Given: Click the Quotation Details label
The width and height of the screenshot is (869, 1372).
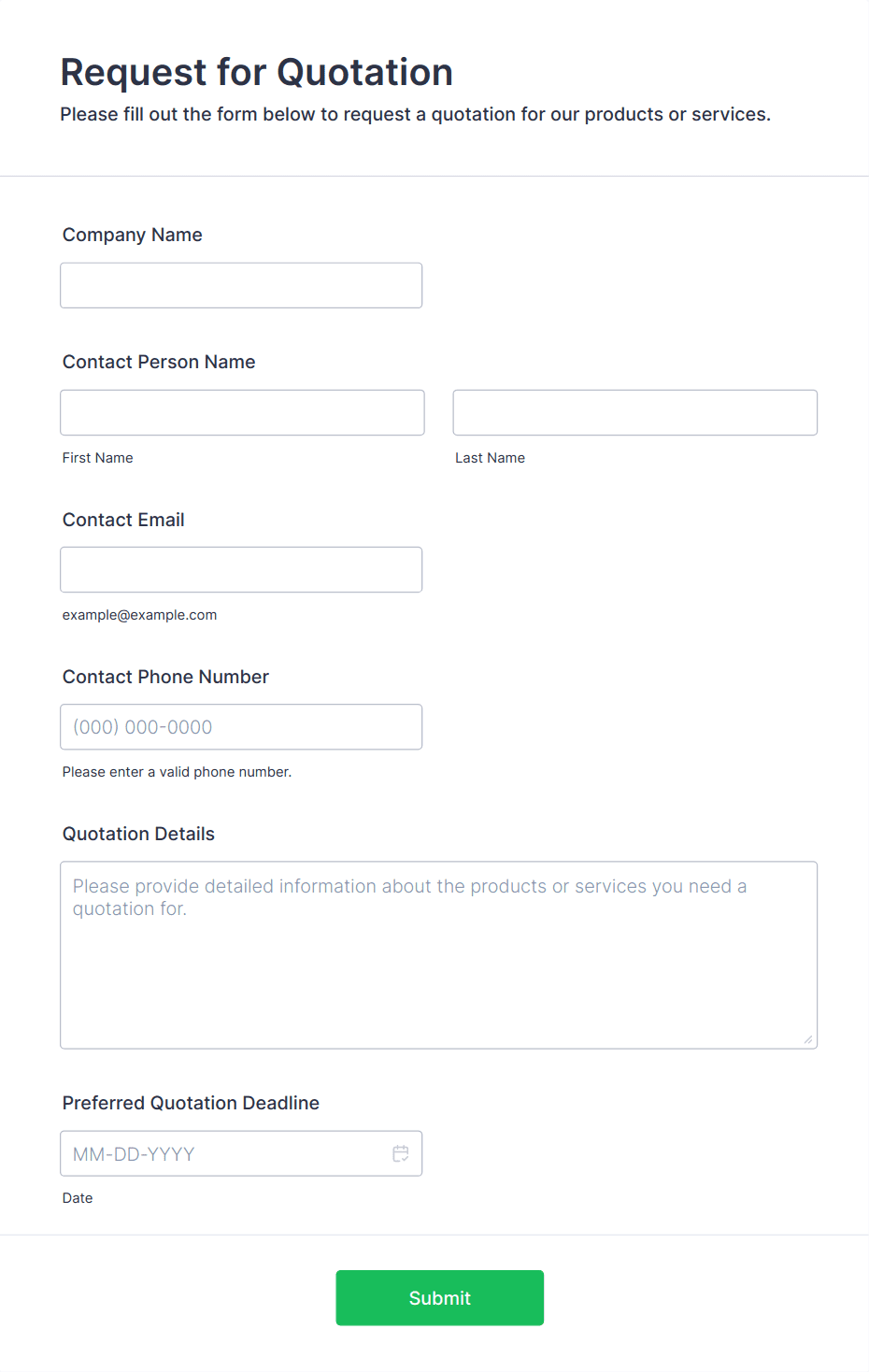Looking at the screenshot, I should pos(138,834).
